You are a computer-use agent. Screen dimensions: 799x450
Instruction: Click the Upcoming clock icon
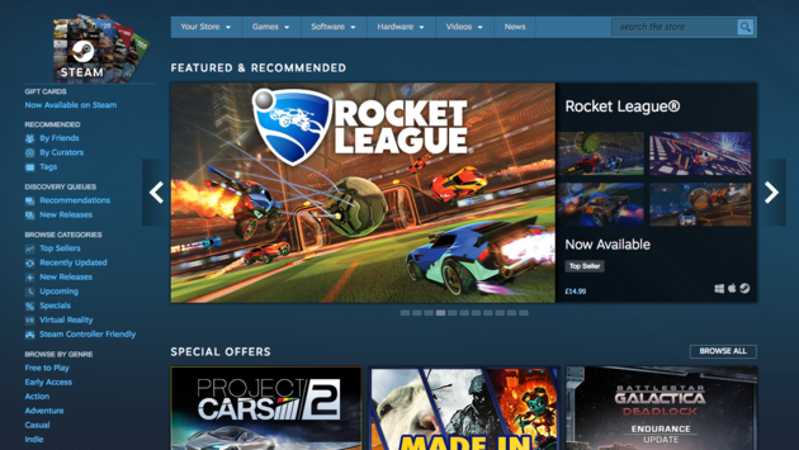tap(30, 292)
